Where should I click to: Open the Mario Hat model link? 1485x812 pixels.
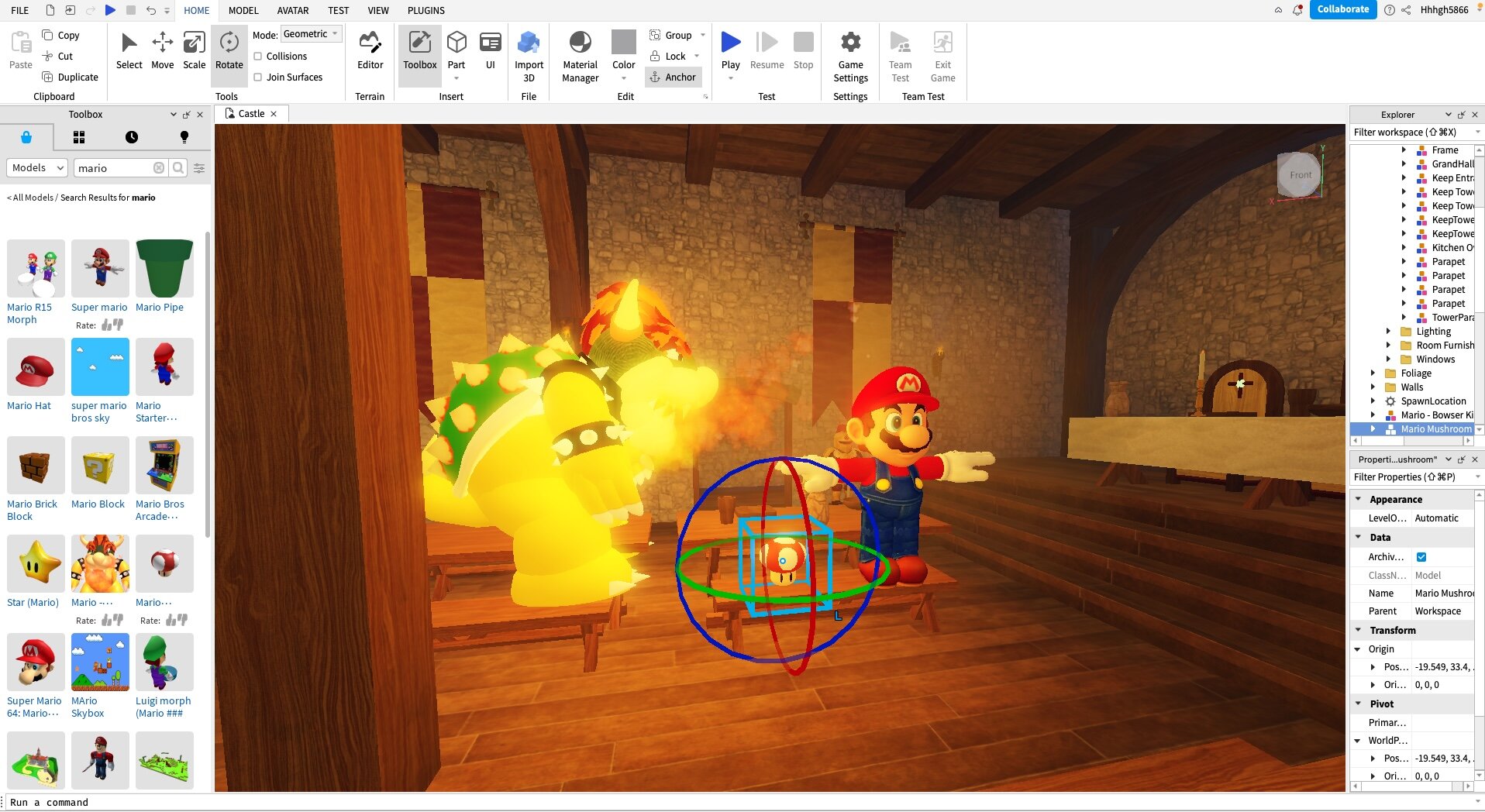pos(29,405)
